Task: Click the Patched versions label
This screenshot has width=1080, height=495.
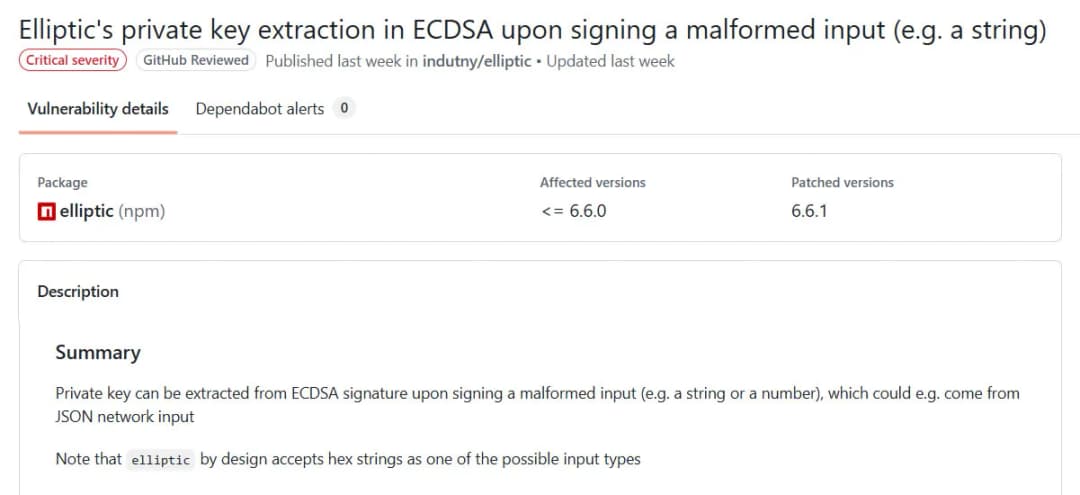Action: click(x=842, y=182)
